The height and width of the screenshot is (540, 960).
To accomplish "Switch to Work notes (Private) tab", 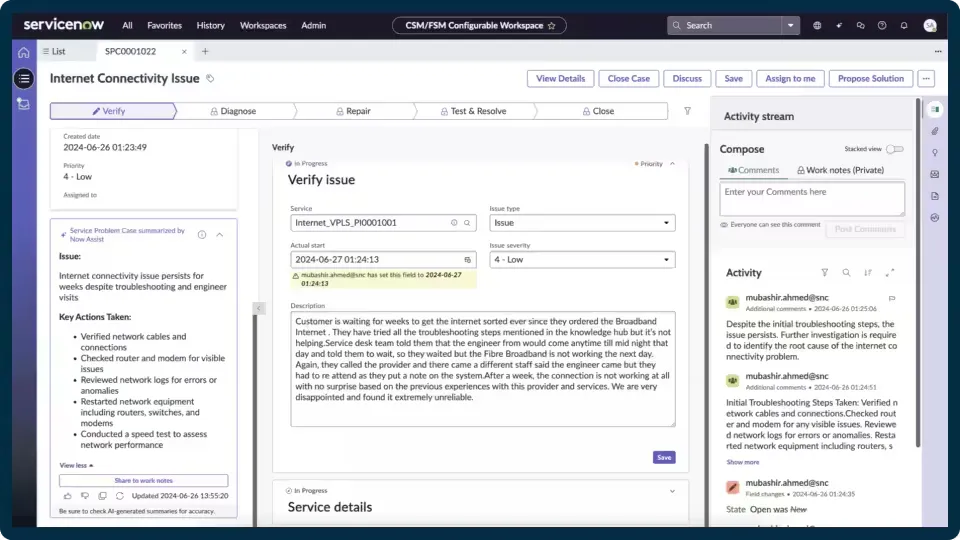I will point(840,170).
